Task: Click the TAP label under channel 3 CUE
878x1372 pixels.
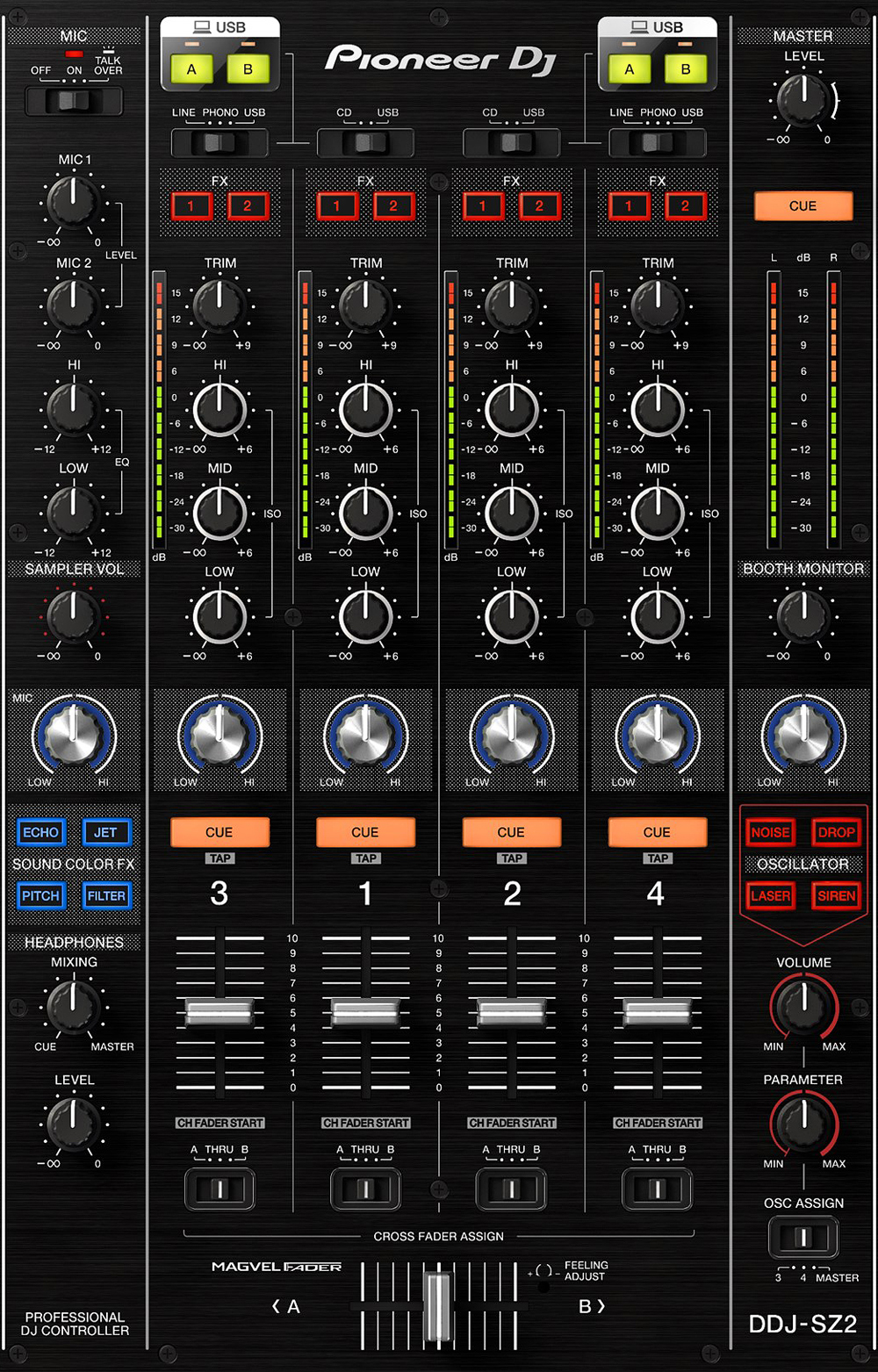Action: coord(219,858)
